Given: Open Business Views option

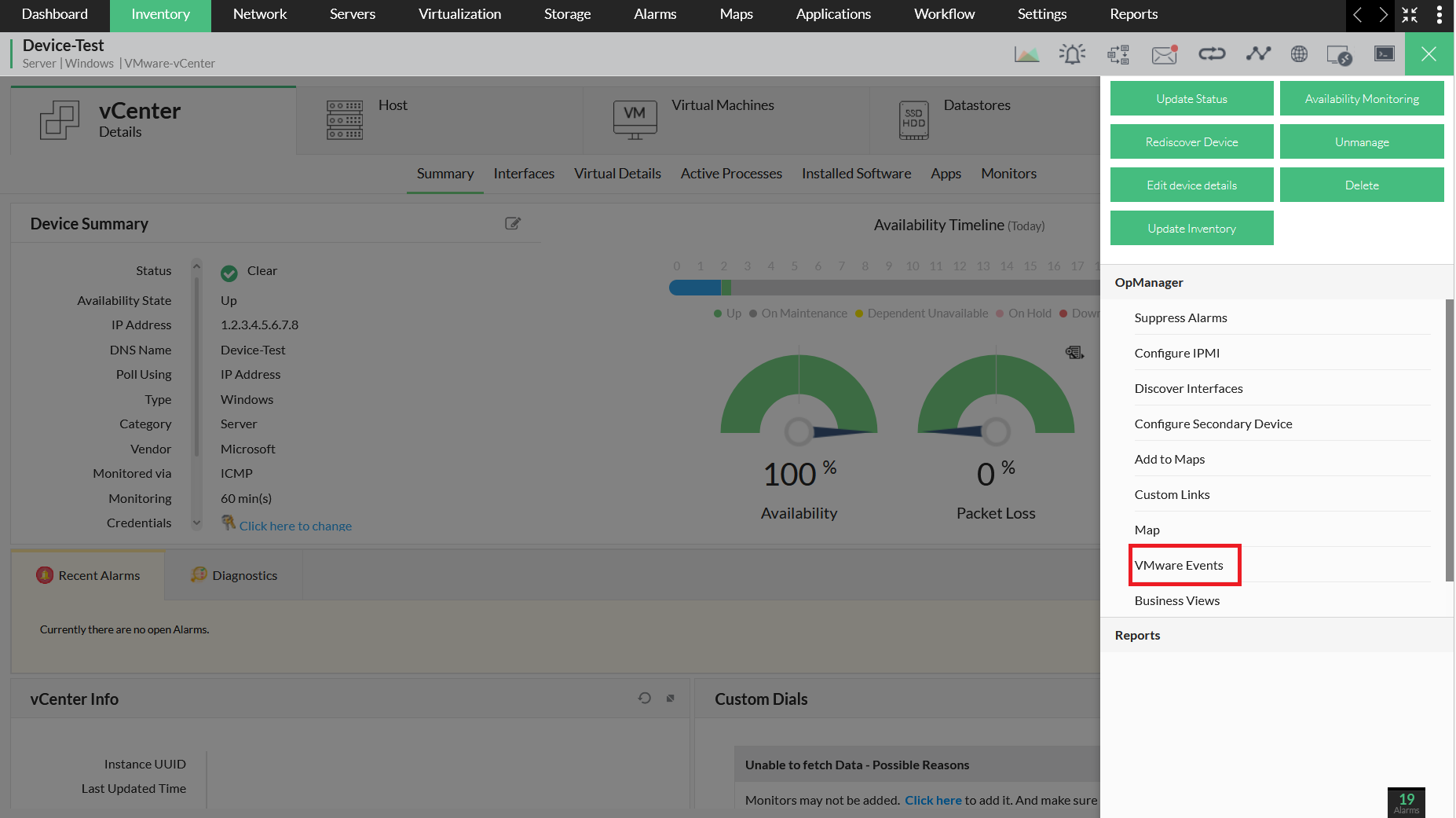Looking at the screenshot, I should click(1282, 600).
